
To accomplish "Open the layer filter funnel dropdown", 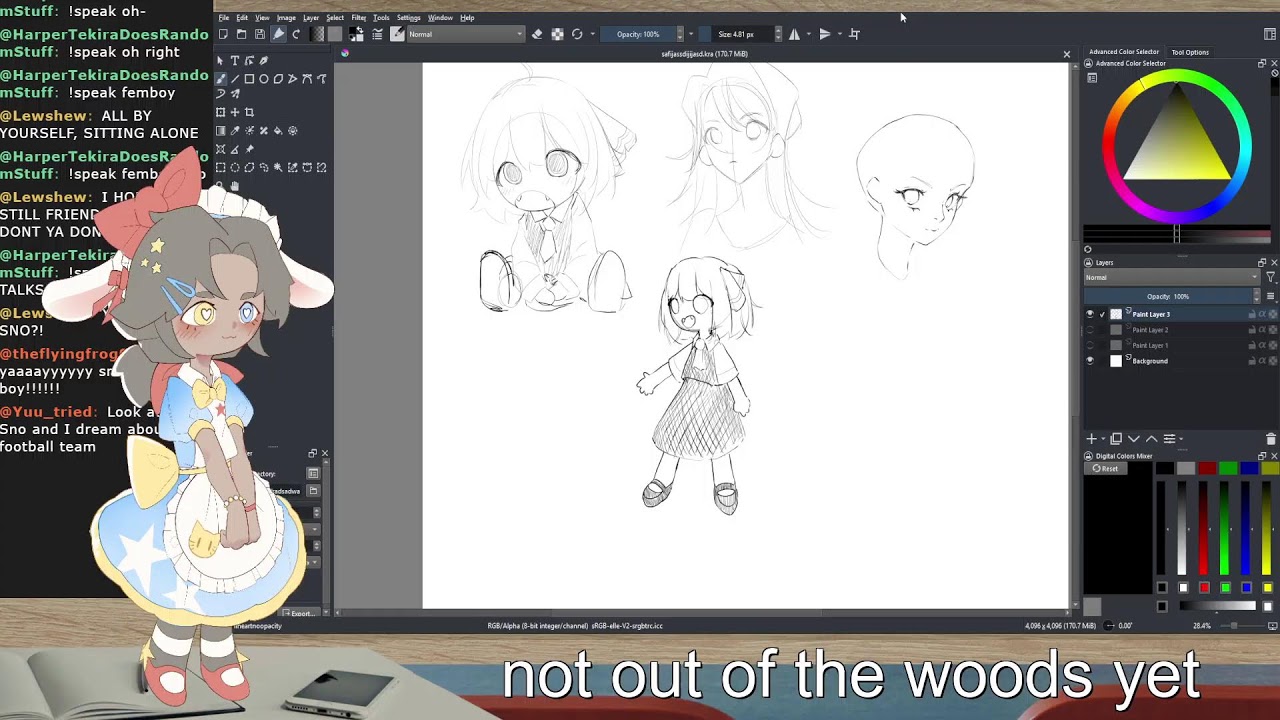I will [x=1271, y=277].
